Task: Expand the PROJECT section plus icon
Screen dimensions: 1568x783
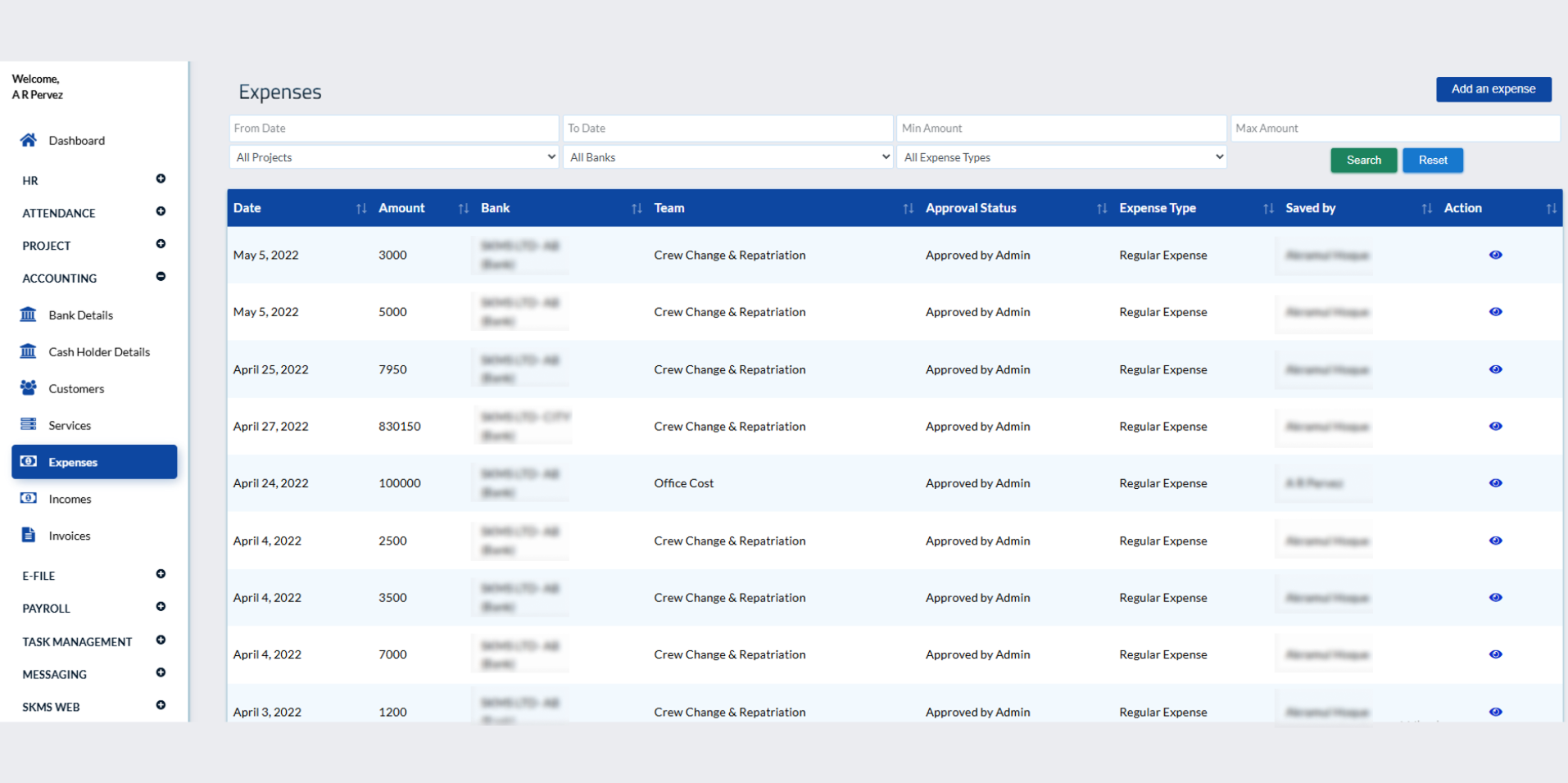Action: (x=161, y=244)
